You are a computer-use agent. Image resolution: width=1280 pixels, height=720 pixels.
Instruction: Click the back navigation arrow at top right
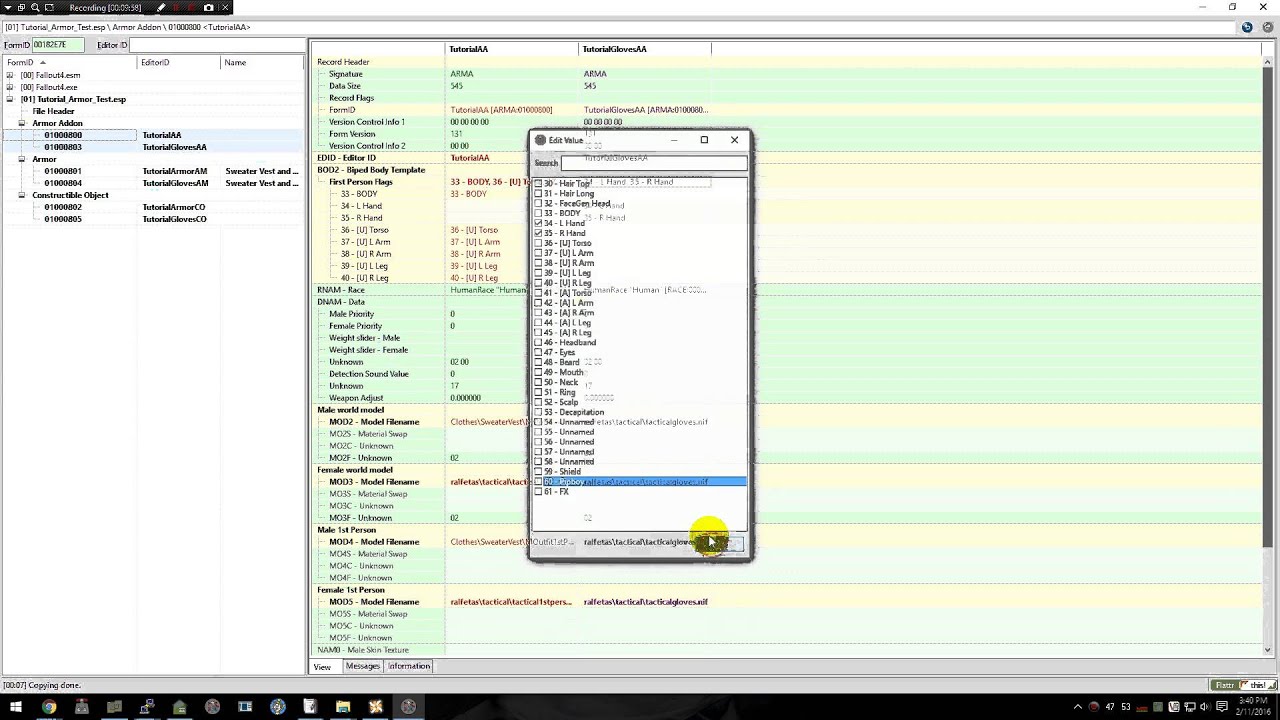pyautogui.click(x=1247, y=27)
